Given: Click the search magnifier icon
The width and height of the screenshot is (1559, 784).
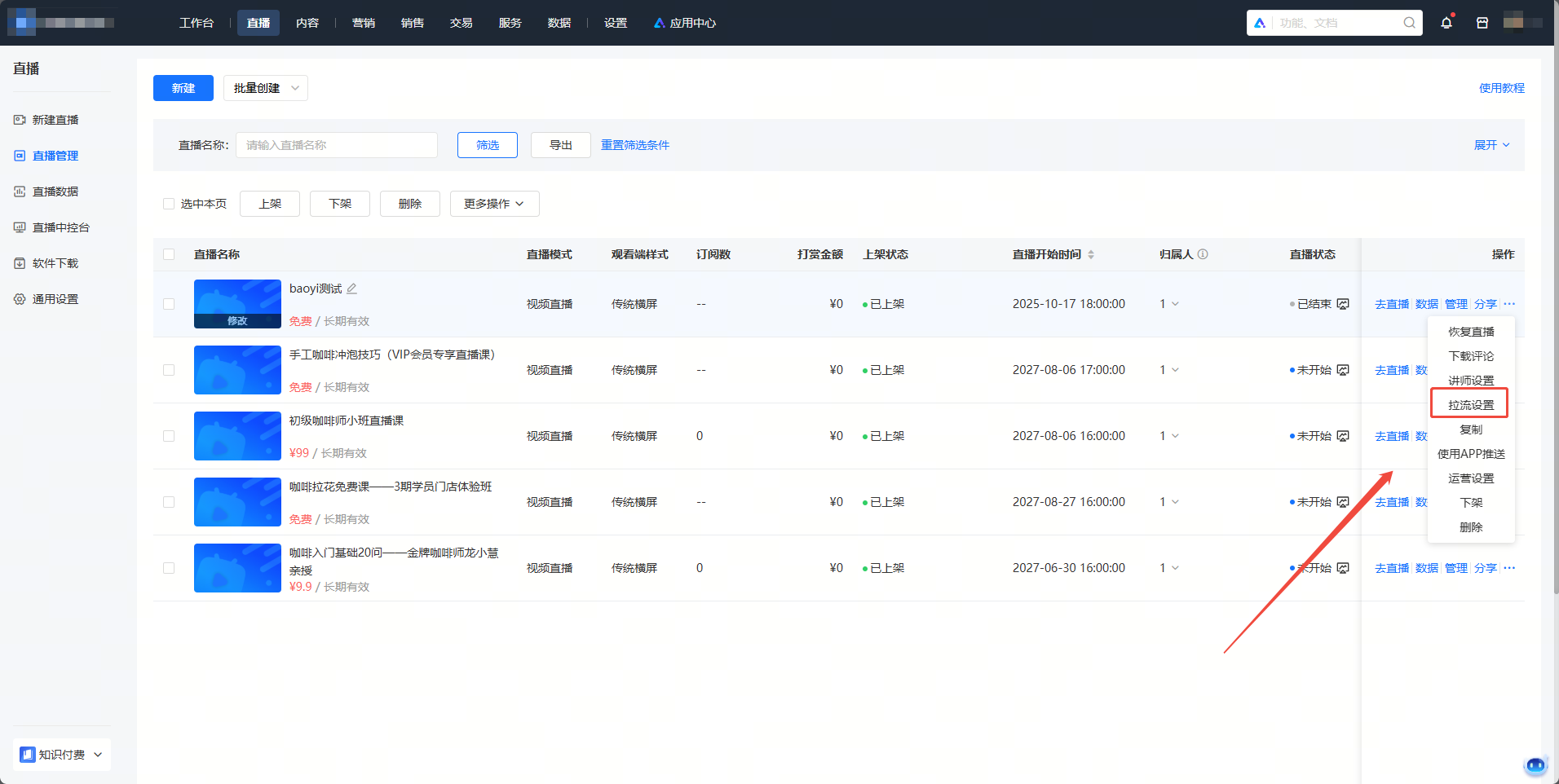Looking at the screenshot, I should (1409, 23).
